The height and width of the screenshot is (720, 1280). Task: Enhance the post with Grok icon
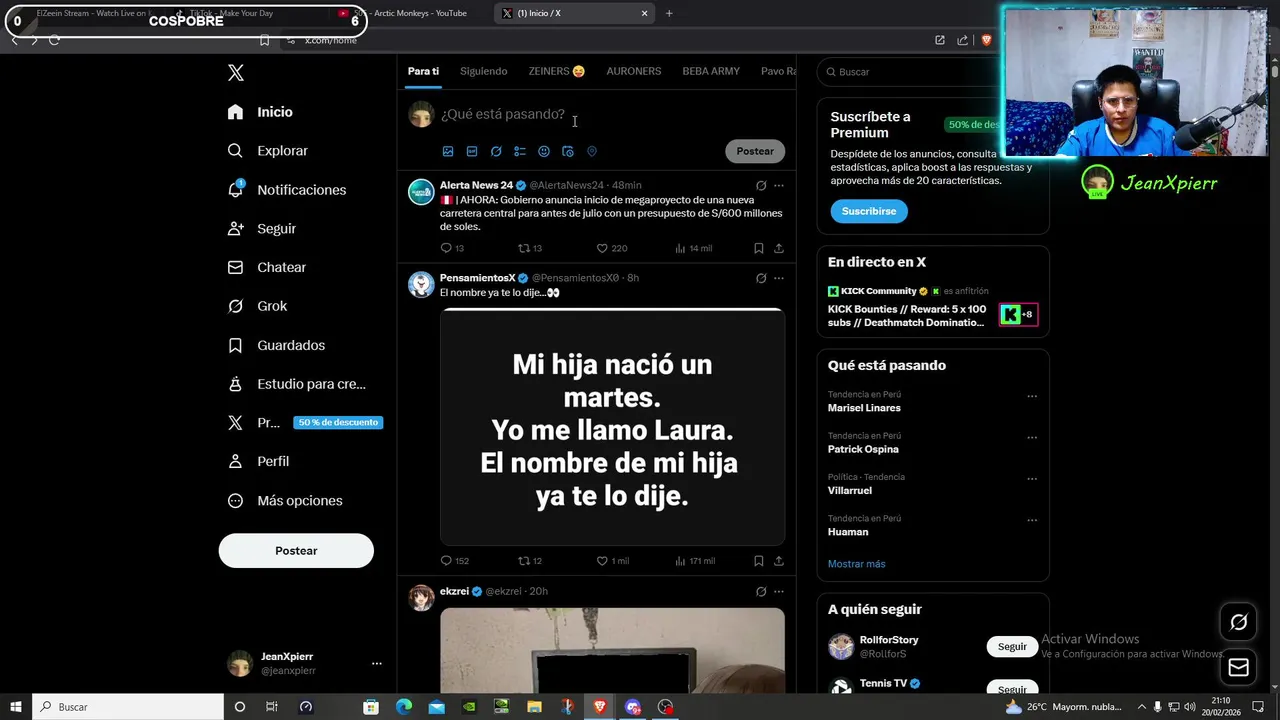[x=496, y=151]
